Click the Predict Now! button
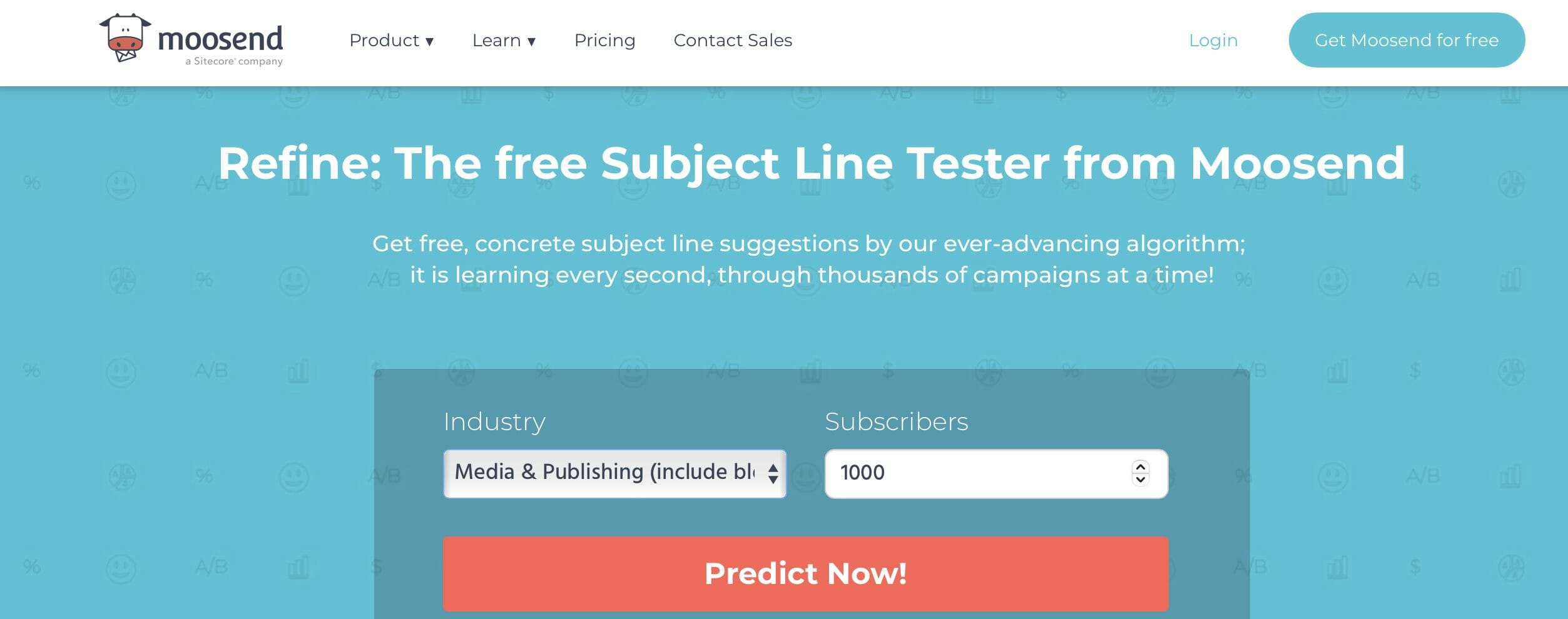This screenshot has height=619, width=1568. click(x=805, y=573)
